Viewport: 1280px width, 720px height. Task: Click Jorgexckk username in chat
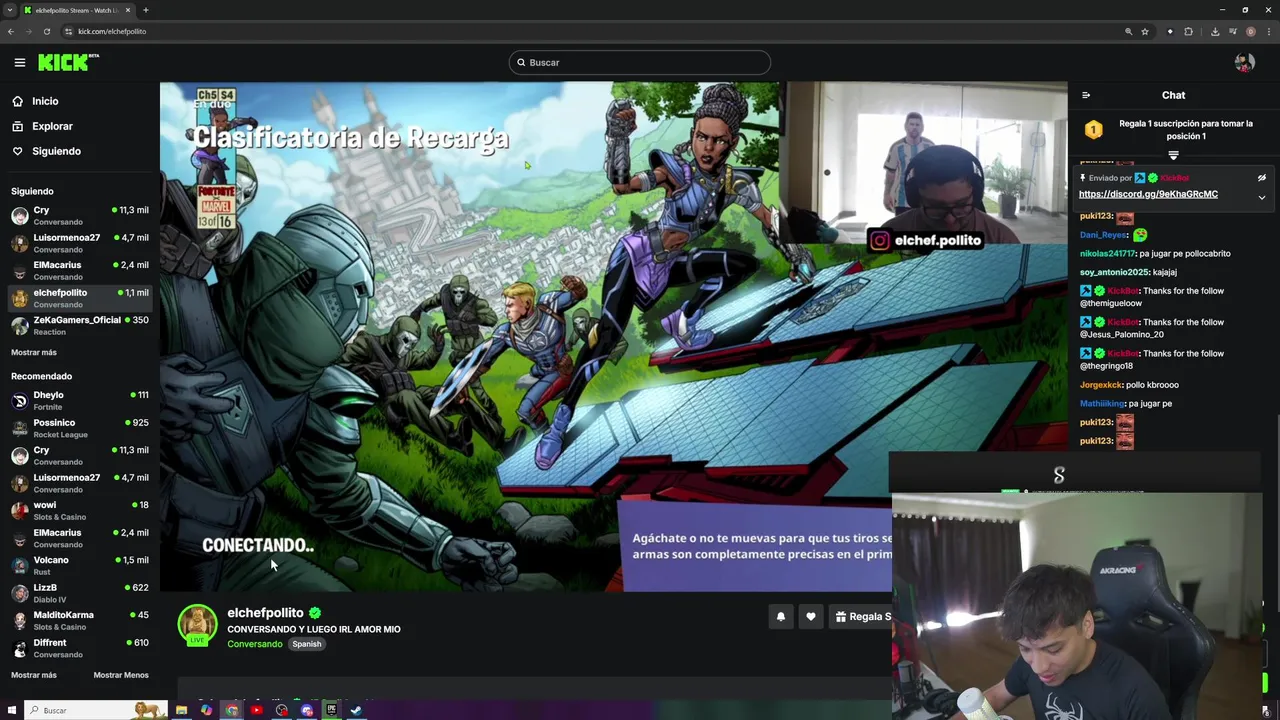[1101, 385]
